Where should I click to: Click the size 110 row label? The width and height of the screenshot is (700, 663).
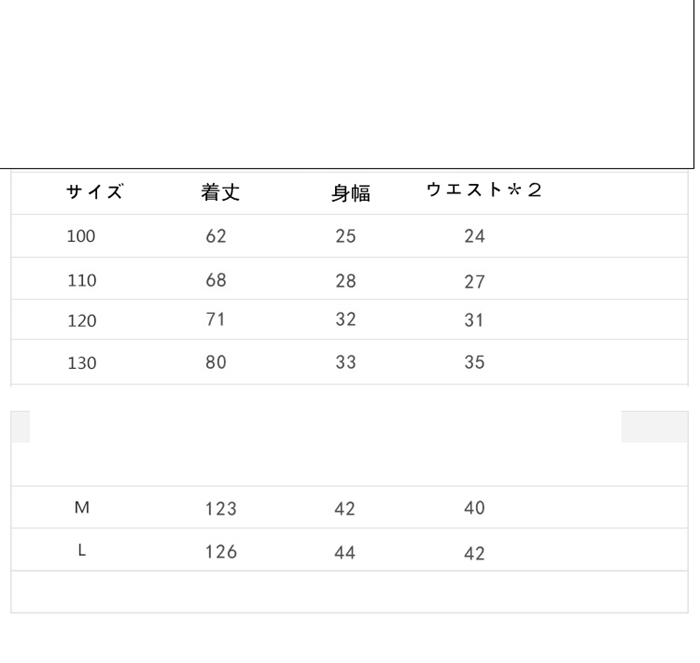pos(81,281)
